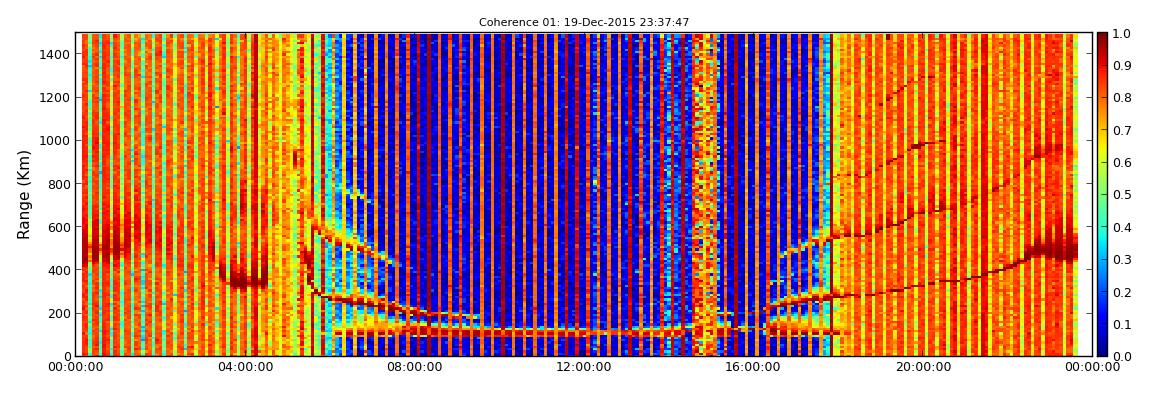The width and height of the screenshot is (1150, 407).
Task: Click the 'Range (Km)' axis label
Action: coord(24,194)
